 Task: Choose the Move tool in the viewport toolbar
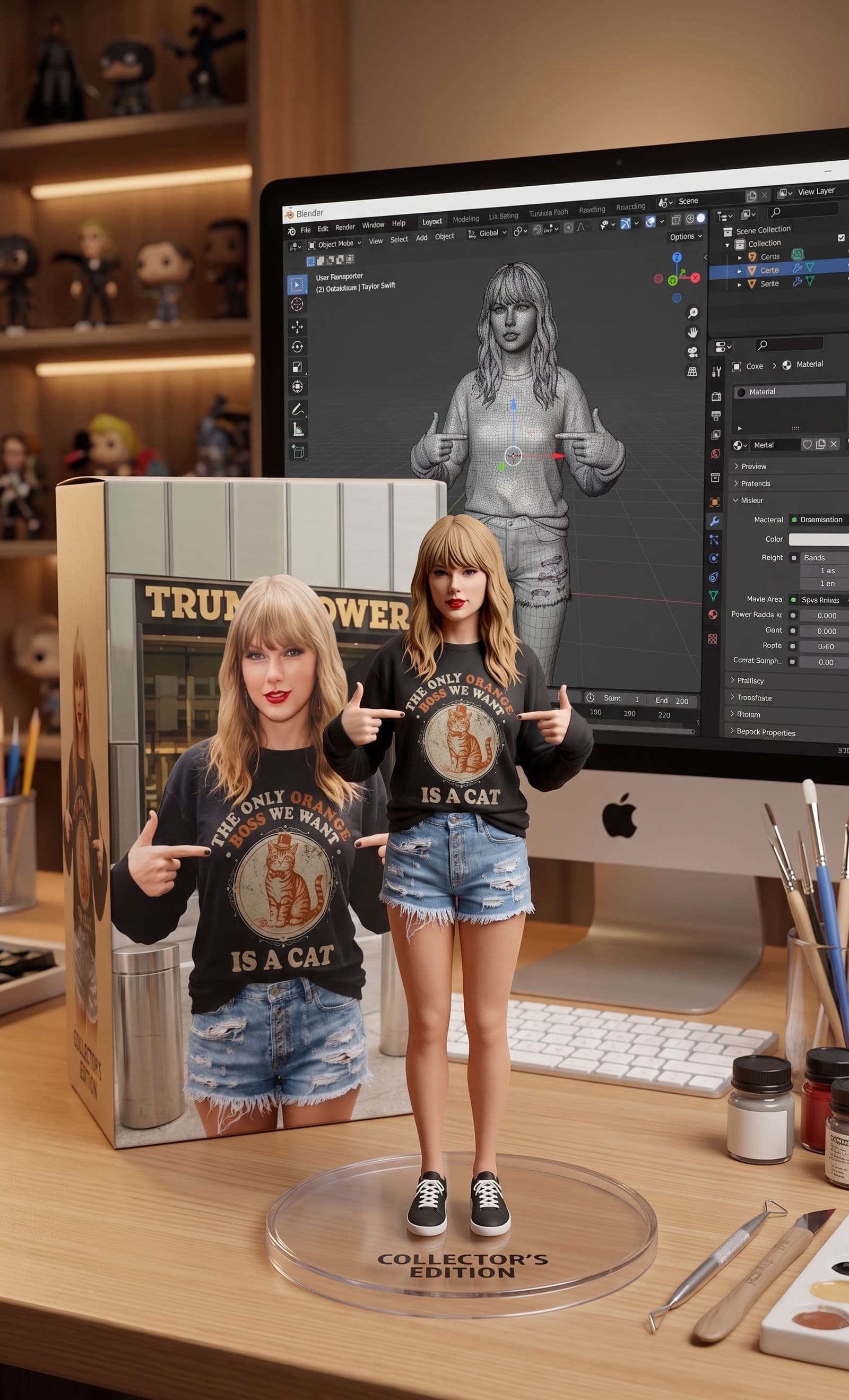pyautogui.click(x=297, y=326)
